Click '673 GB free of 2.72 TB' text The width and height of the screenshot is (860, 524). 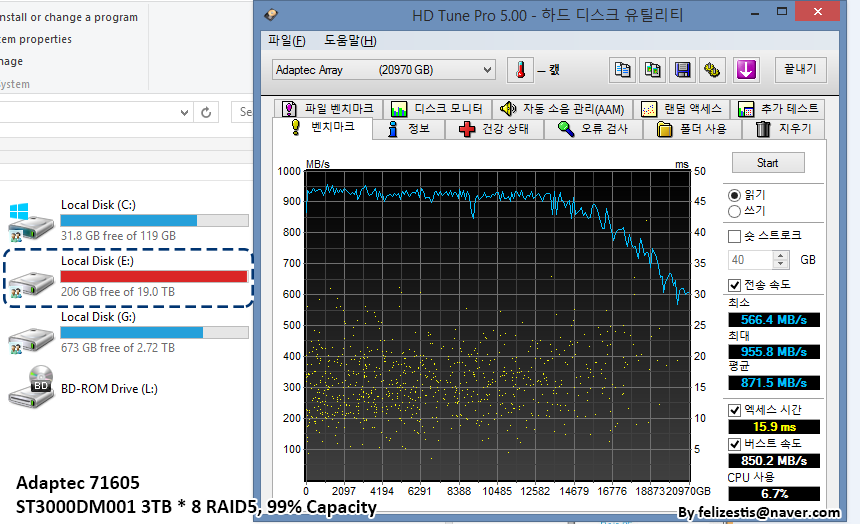(x=118, y=348)
